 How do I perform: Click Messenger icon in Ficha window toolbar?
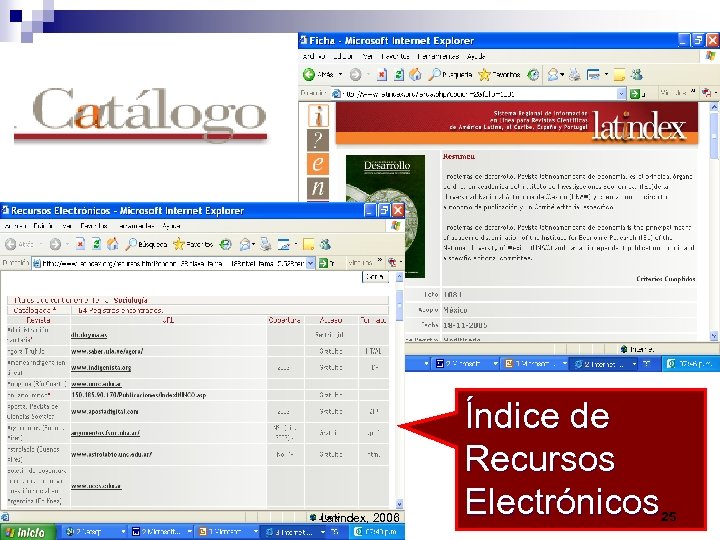(636, 74)
